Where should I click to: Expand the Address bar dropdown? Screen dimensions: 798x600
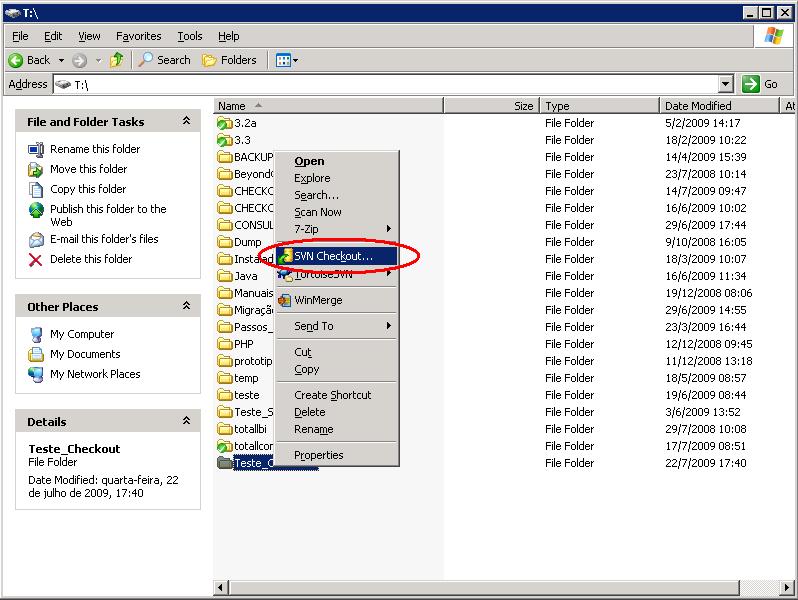tap(726, 84)
